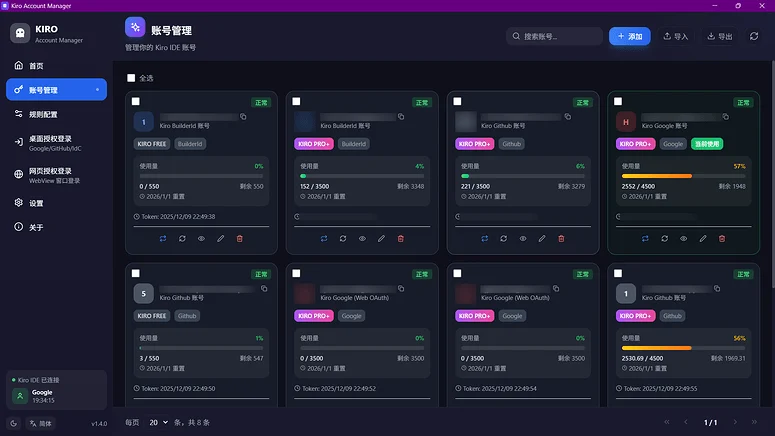Image resolution: width=775 pixels, height=436 pixels.
Task: Focus the 搜索账号 search field
Action: tap(554, 36)
